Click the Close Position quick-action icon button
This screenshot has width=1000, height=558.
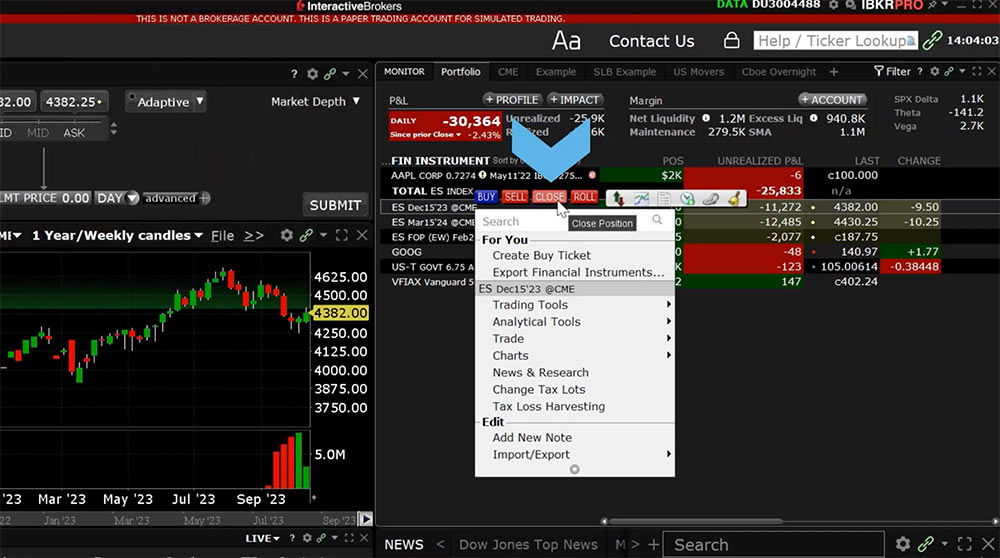click(x=549, y=197)
